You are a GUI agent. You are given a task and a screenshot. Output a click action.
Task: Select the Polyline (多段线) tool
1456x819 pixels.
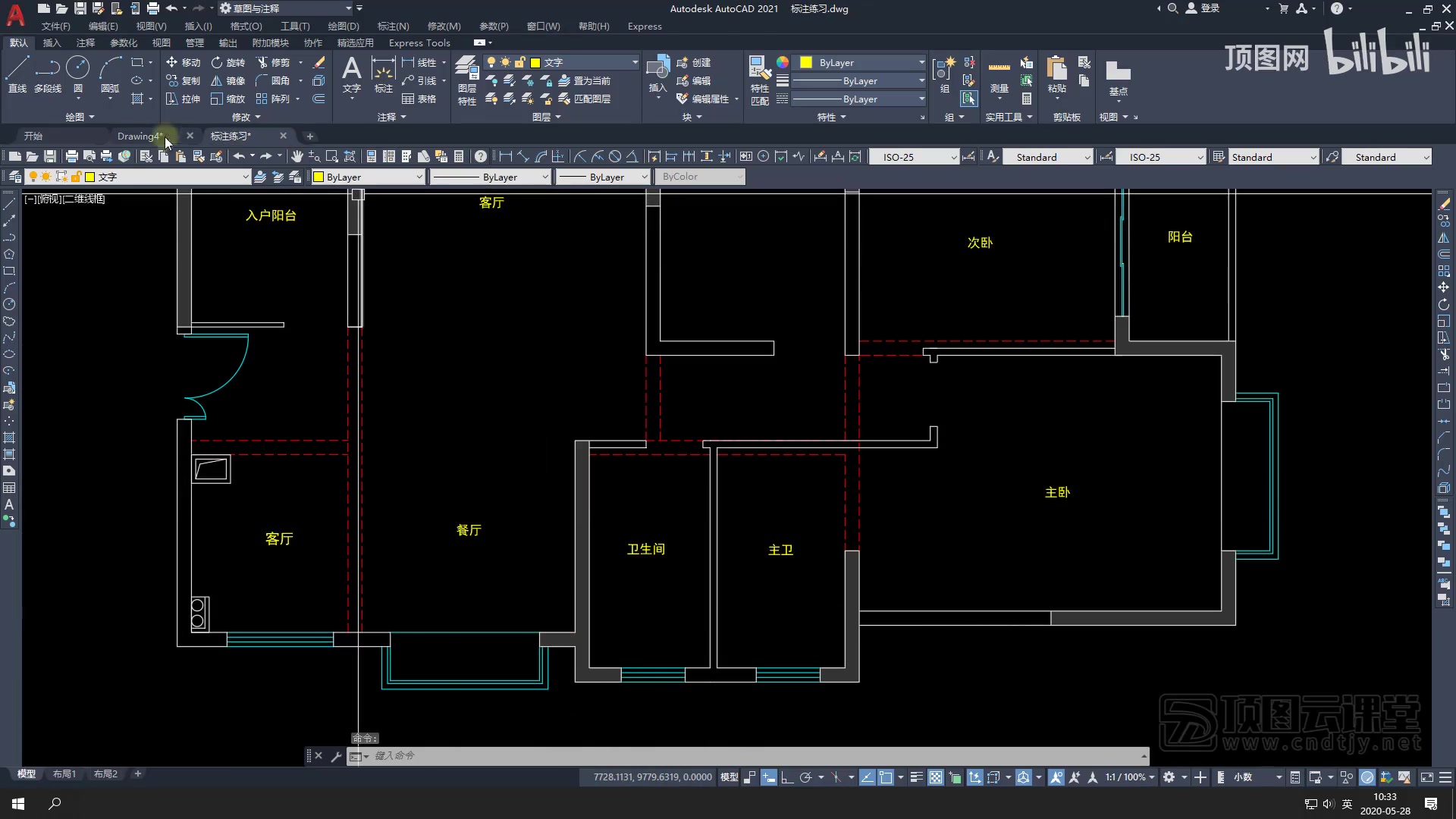coord(48,74)
